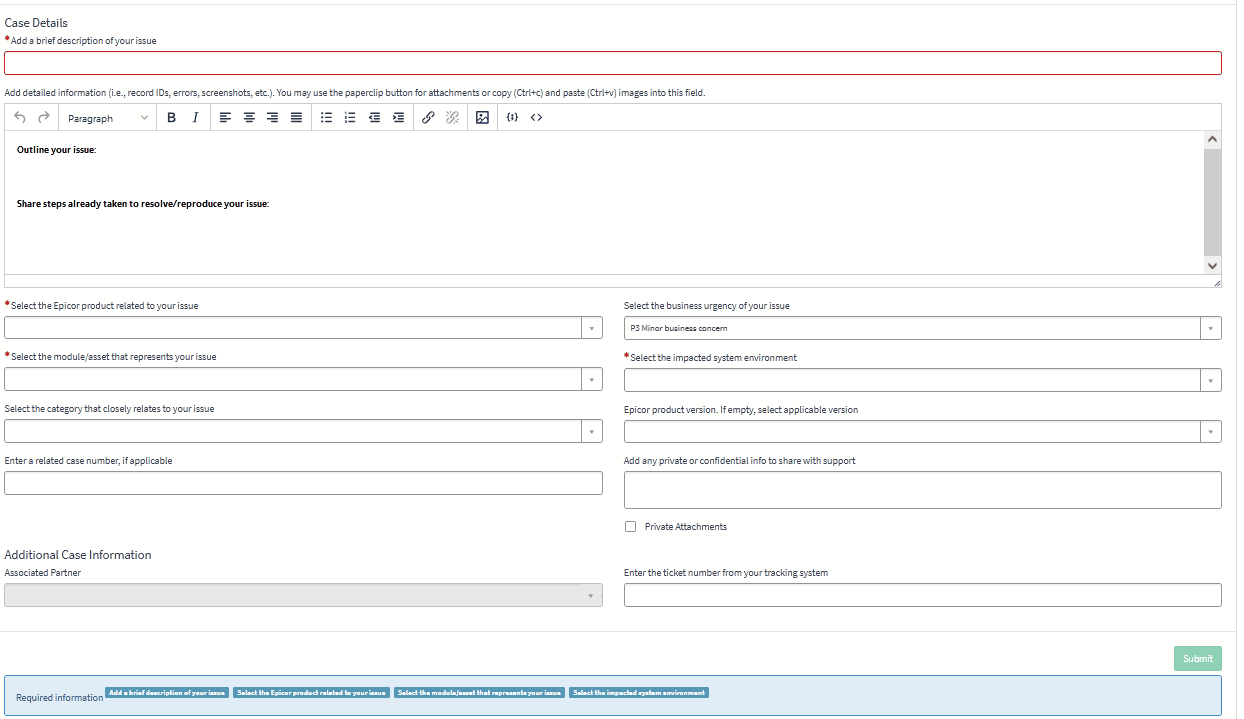Viewport: 1244px width, 719px height.
Task: Click 'Share steps already taken' text in editor
Action: click(143, 204)
